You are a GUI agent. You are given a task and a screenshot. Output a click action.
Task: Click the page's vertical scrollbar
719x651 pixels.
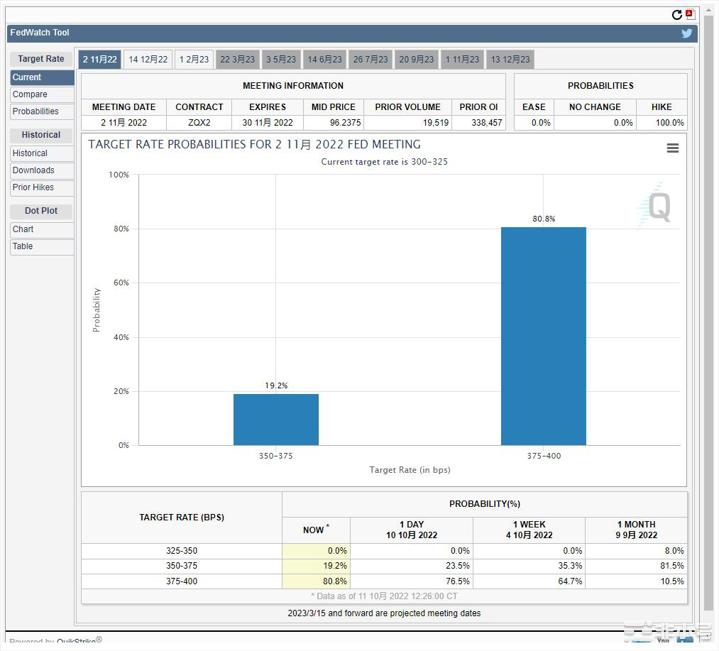(709, 300)
